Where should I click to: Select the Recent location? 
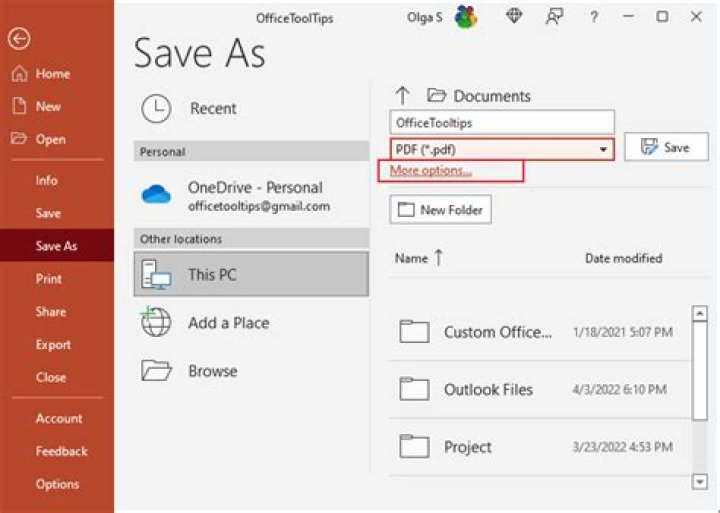[251, 108]
